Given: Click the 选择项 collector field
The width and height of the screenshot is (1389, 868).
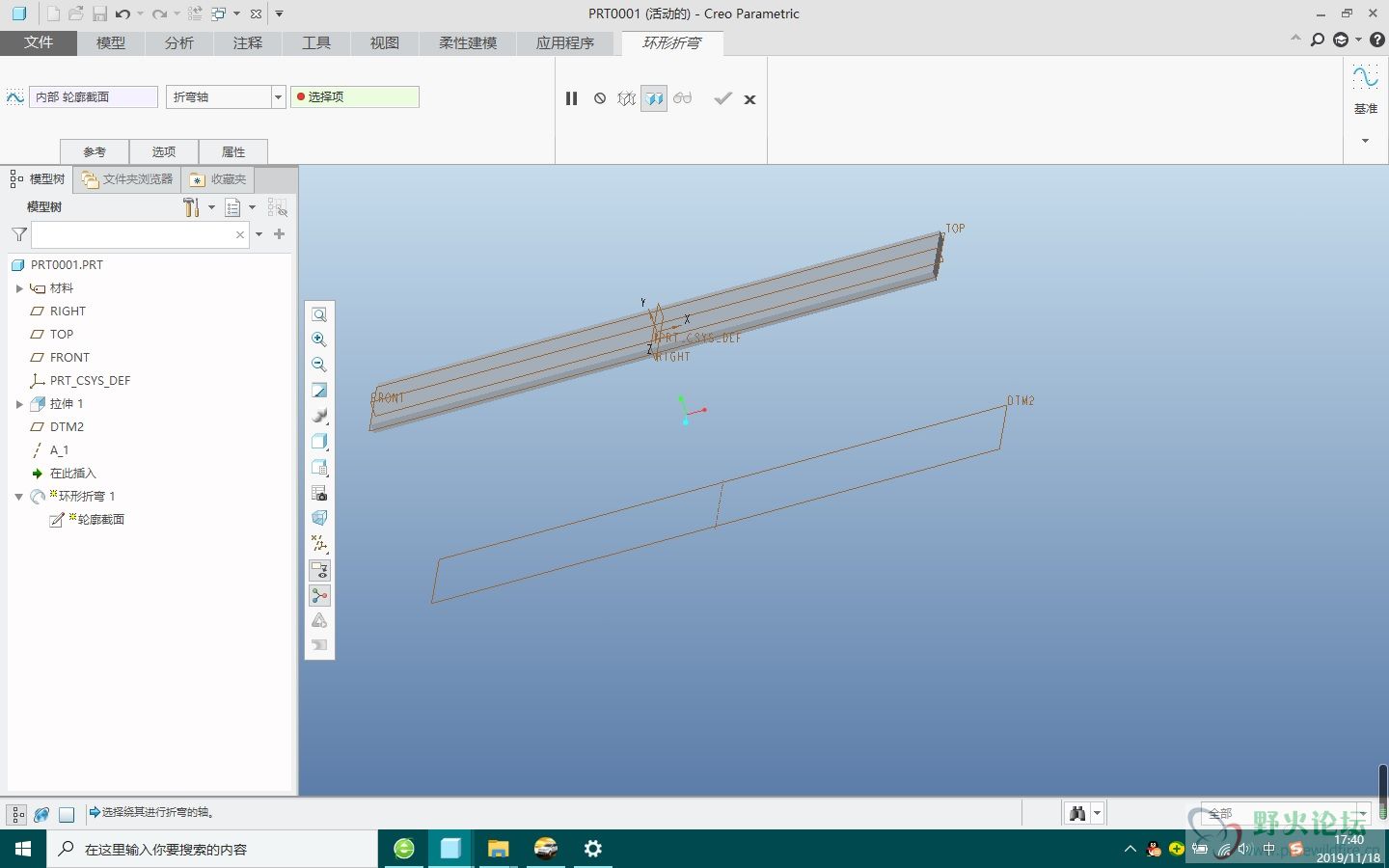Looking at the screenshot, I should click(355, 96).
